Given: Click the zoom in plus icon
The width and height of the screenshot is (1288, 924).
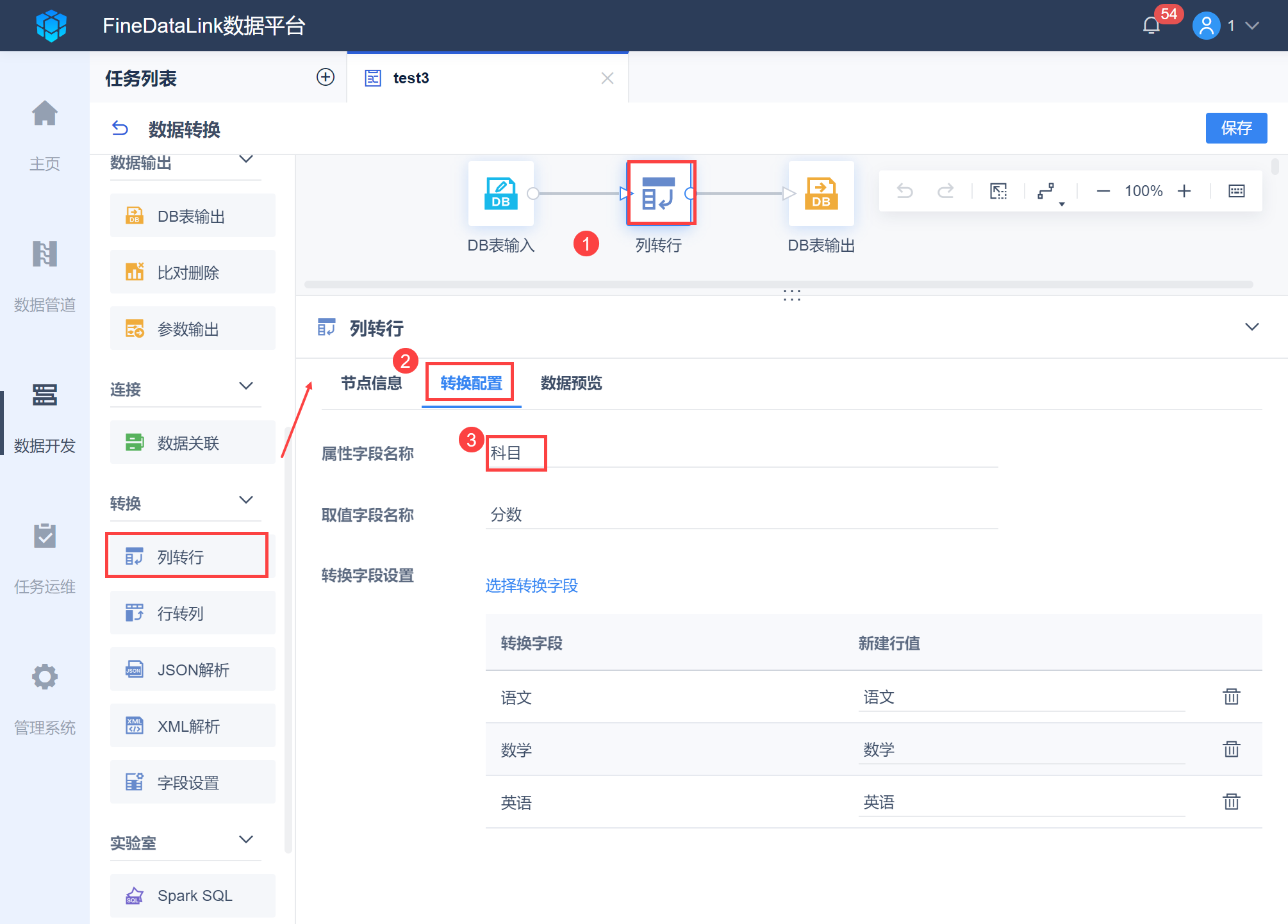Looking at the screenshot, I should coord(1184,191).
